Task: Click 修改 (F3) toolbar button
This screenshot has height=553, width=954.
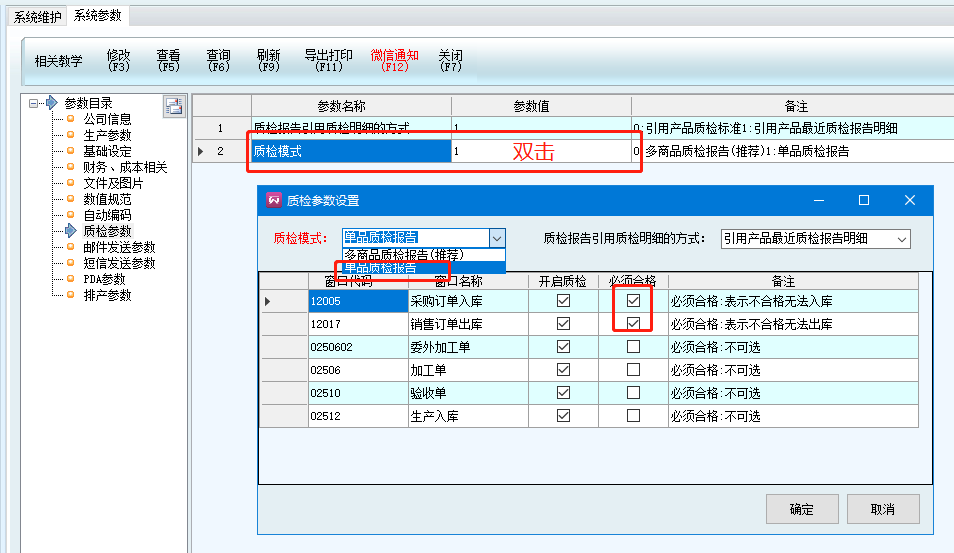Action: click(x=118, y=61)
